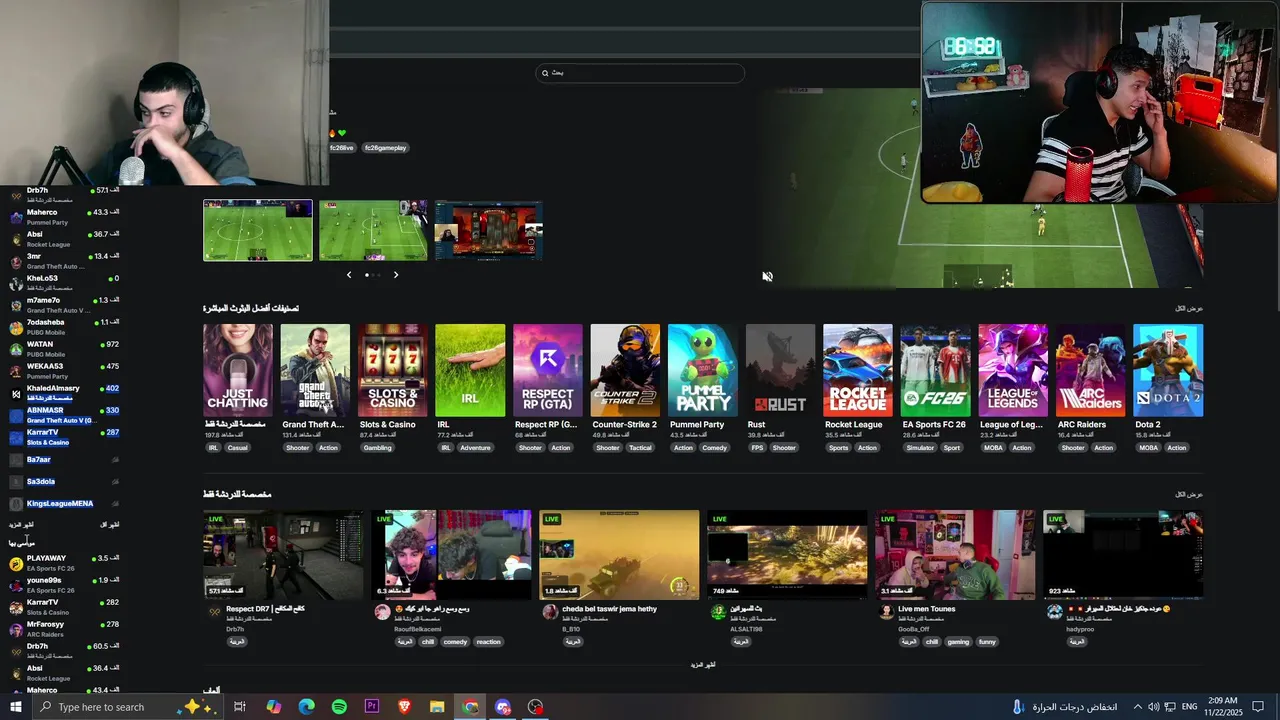Image resolution: width=1280 pixels, height=720 pixels.
Task: Open the ARC Raiders category
Action: pyautogui.click(x=1090, y=370)
